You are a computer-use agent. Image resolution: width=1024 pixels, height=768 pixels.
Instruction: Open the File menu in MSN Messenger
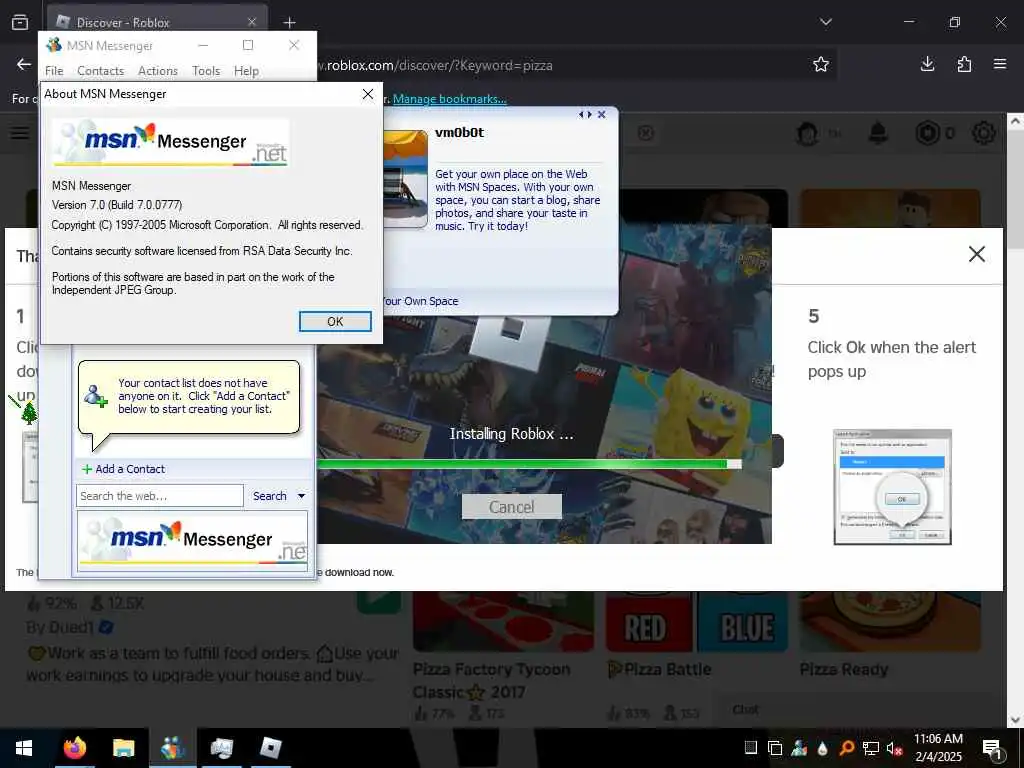[x=54, y=71]
